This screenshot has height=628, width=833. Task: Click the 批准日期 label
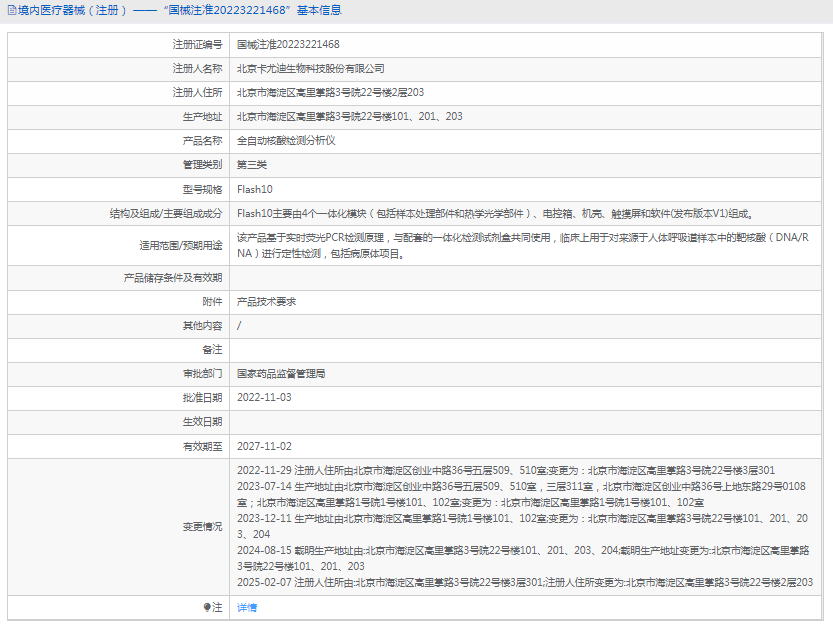coord(202,397)
